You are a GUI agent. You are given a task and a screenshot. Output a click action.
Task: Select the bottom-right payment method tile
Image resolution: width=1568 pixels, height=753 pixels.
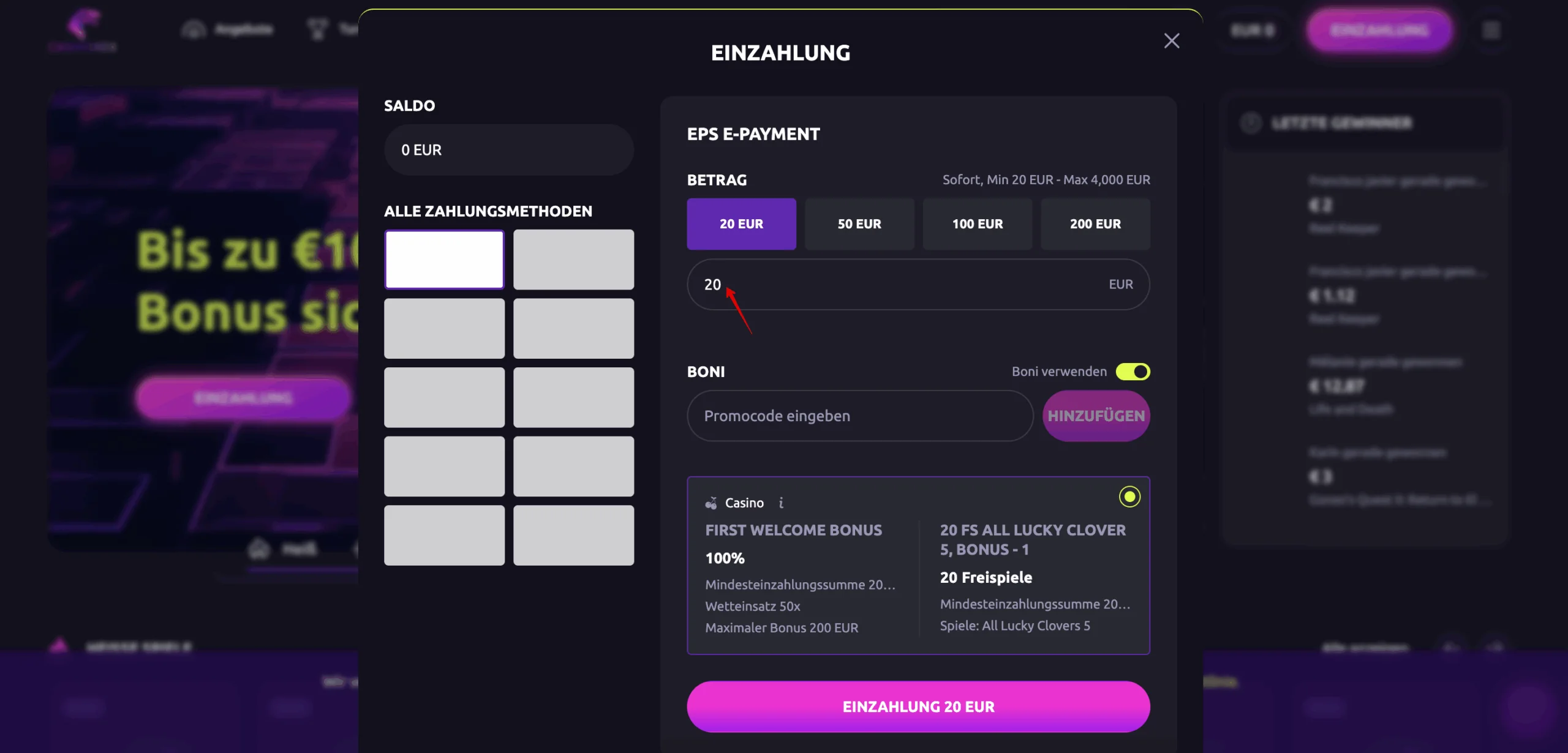(x=573, y=535)
